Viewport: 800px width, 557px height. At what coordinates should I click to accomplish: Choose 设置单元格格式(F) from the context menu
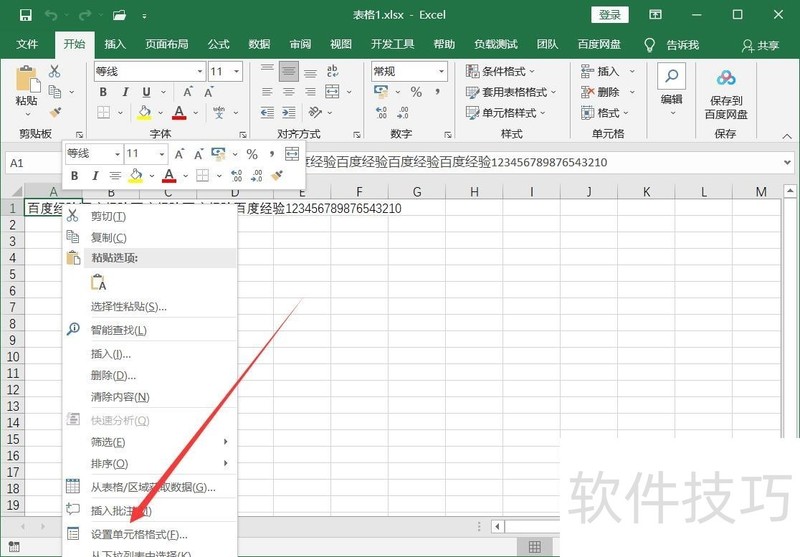click(149, 535)
